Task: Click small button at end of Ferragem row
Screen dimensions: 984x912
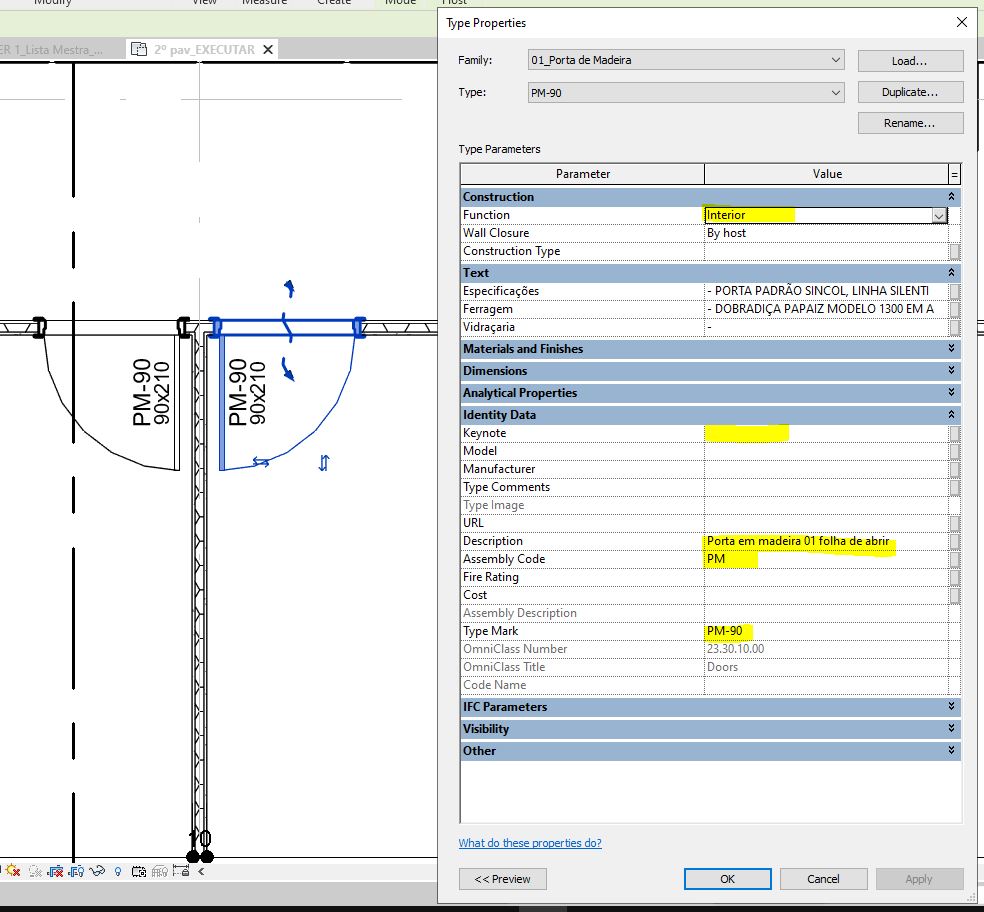Action: pyautogui.click(x=955, y=309)
